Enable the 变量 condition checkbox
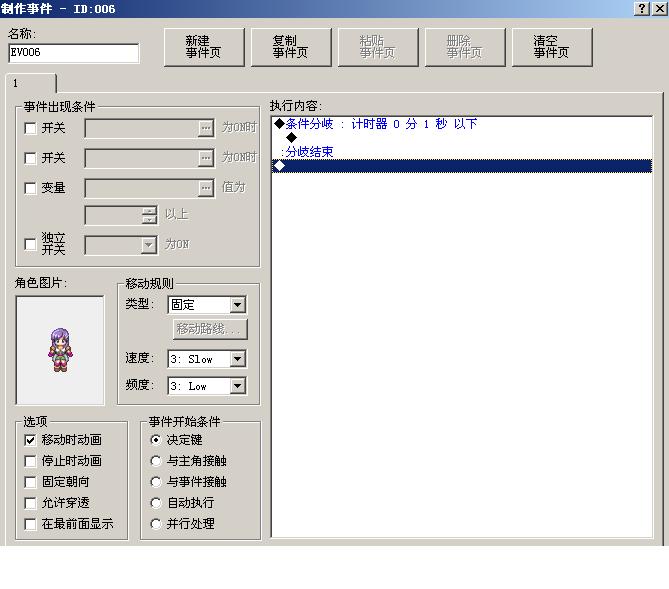Viewport: 669px width, 589px height. (x=30, y=188)
